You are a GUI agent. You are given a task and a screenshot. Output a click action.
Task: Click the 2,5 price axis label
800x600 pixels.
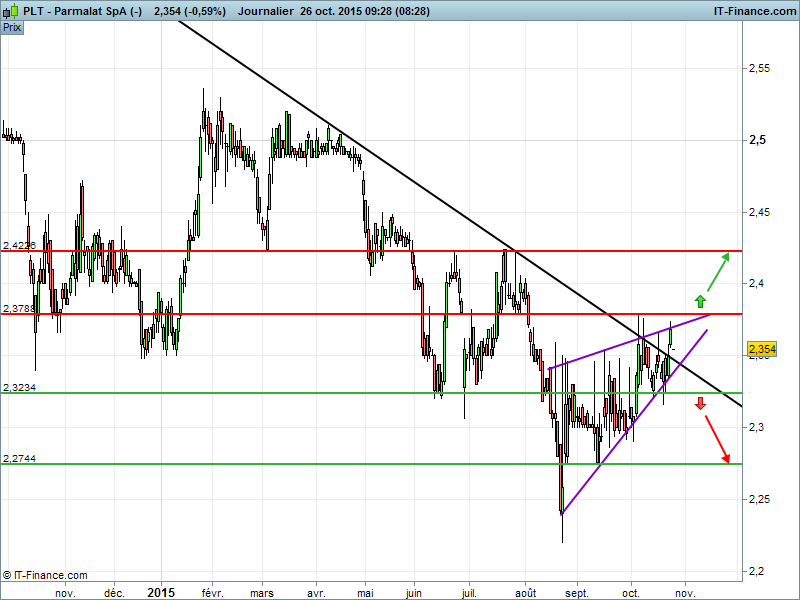(x=757, y=140)
